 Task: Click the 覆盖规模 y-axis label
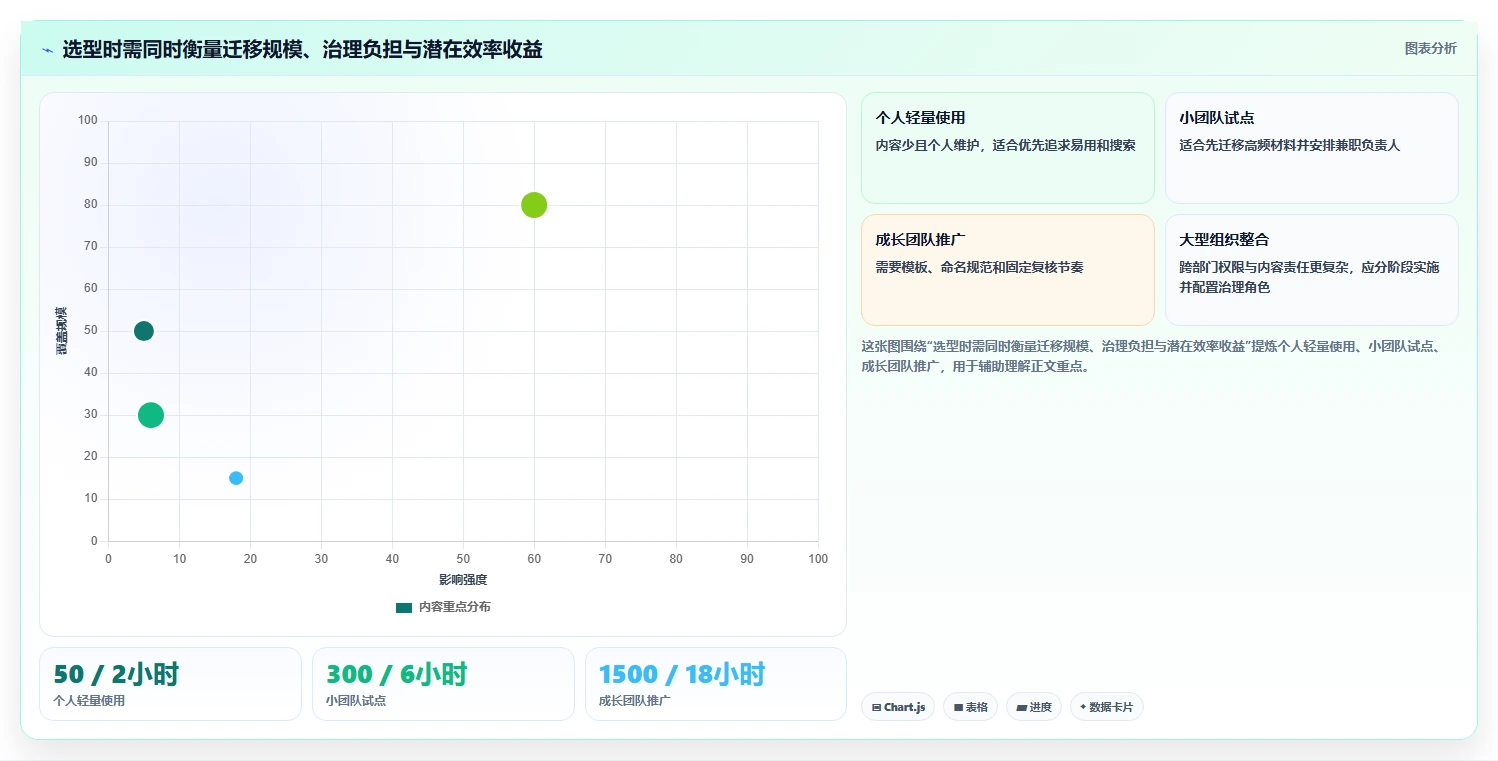pyautogui.click(x=61, y=331)
